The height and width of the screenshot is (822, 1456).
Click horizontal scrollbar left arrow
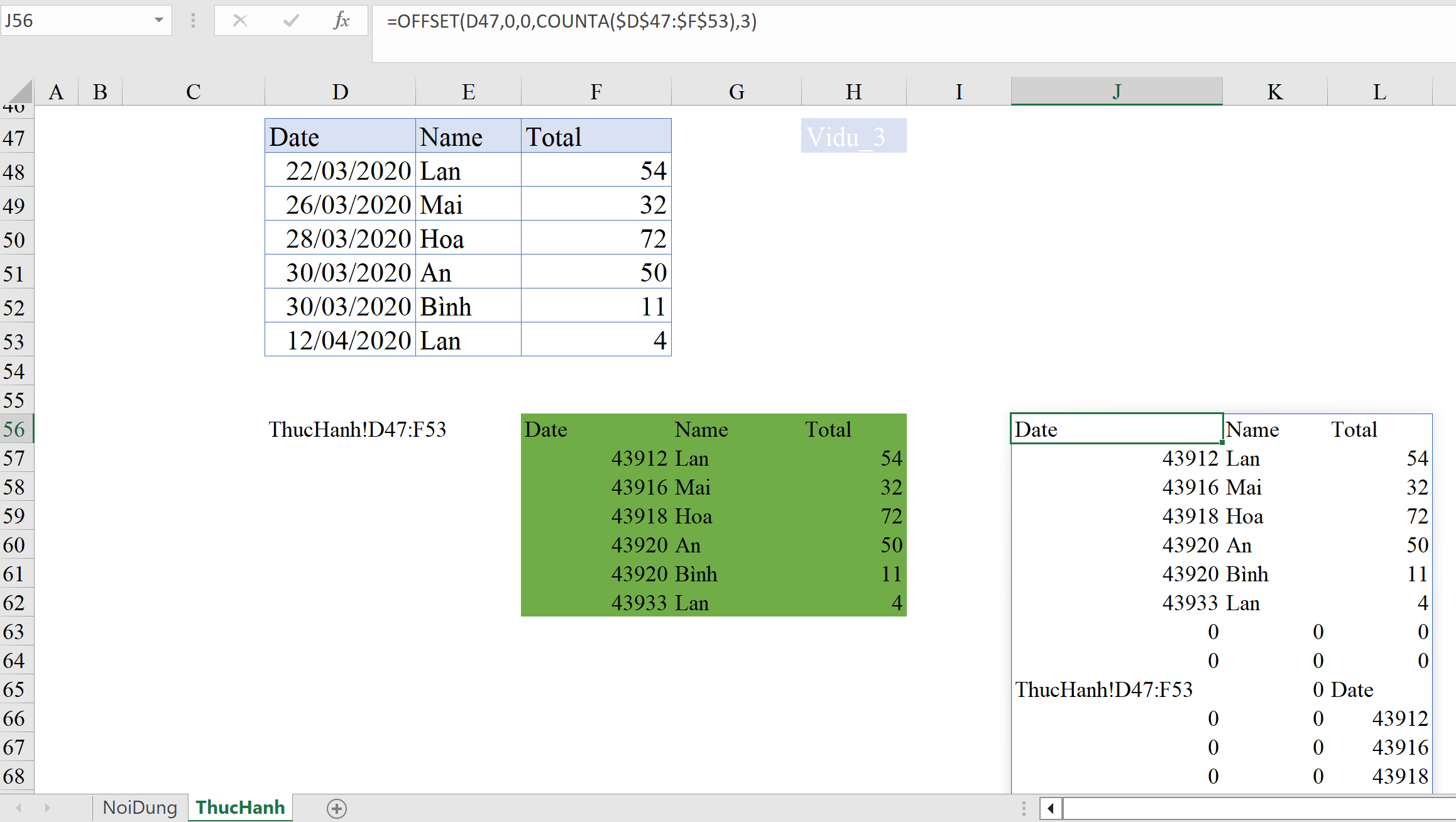[x=1051, y=808]
